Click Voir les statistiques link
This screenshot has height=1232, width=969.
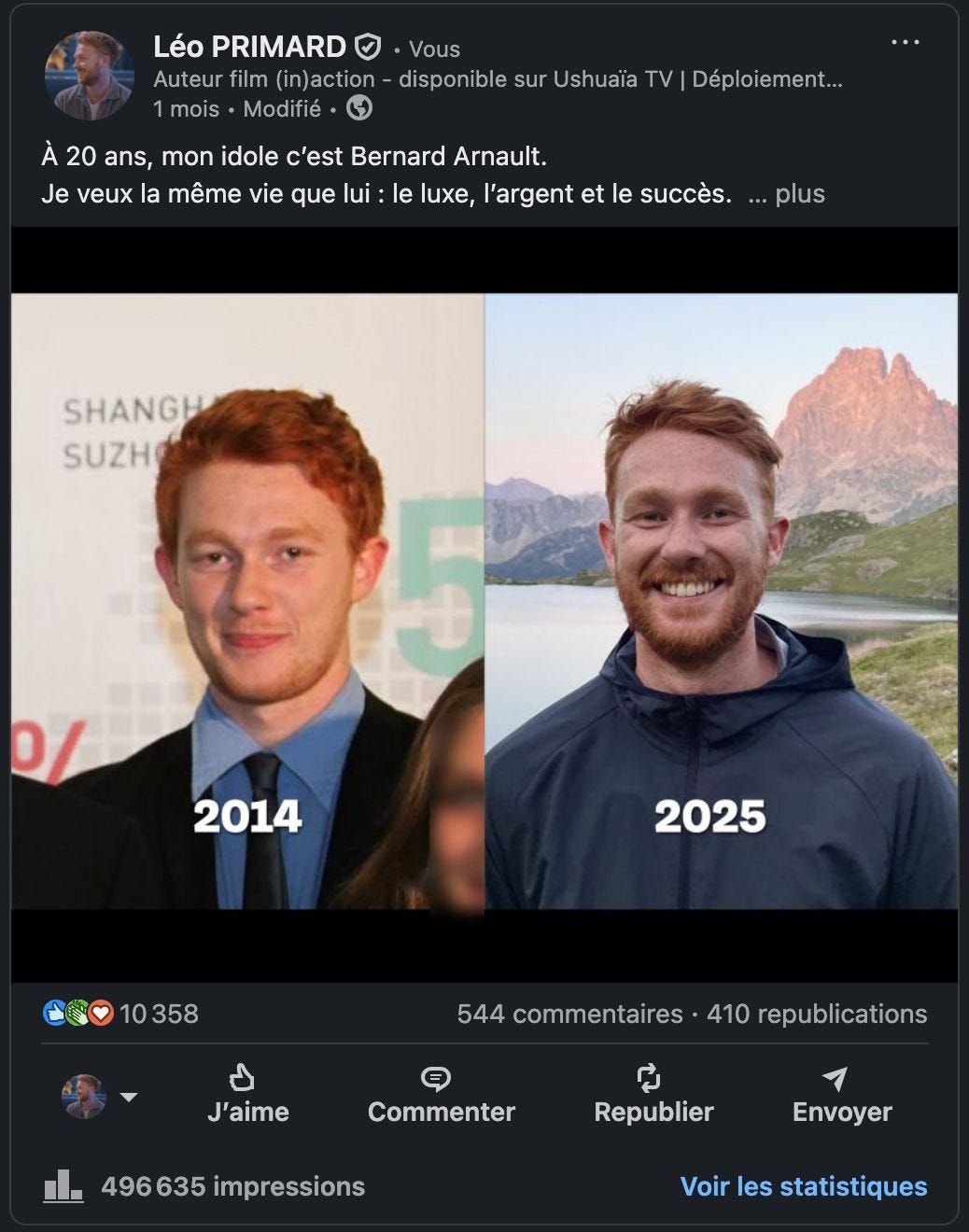pyautogui.click(x=804, y=1186)
